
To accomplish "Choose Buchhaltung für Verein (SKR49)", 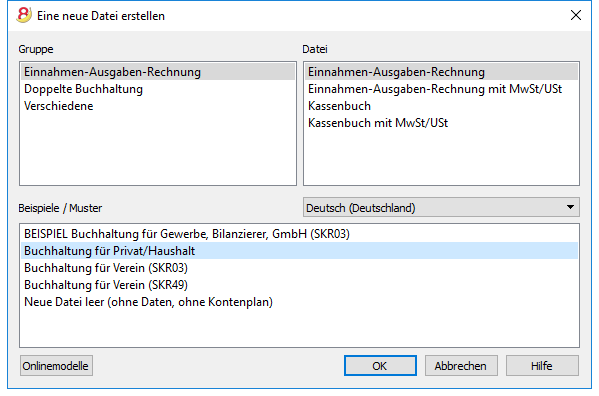I will pos(299,285).
